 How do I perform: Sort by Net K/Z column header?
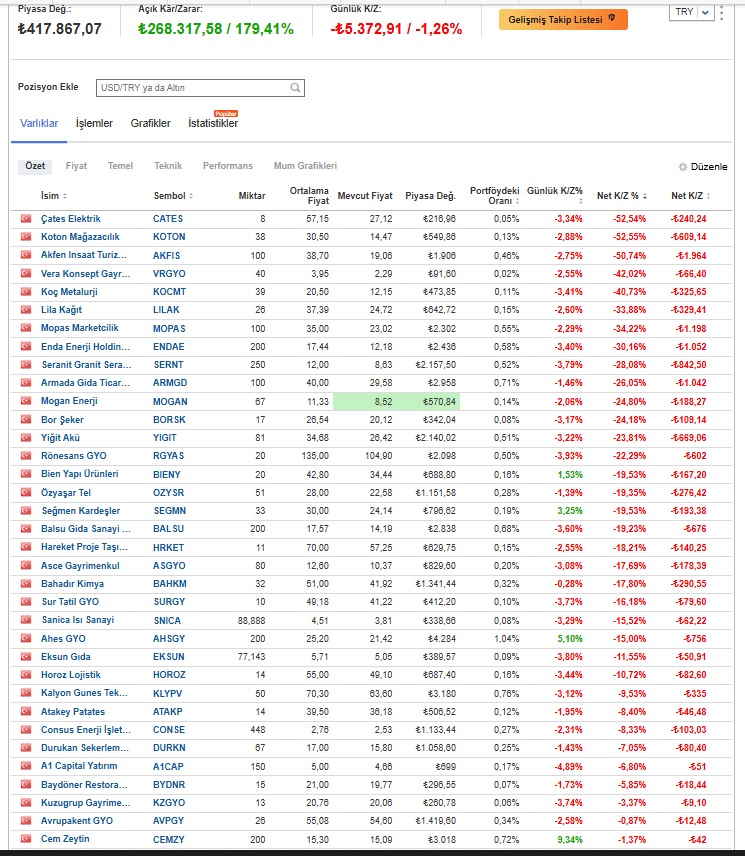point(690,195)
